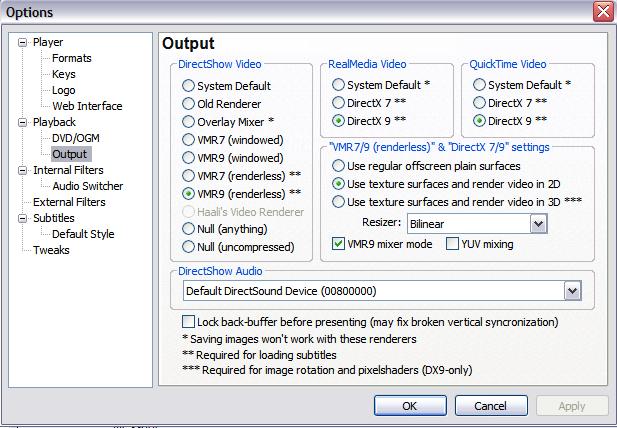Confirm settings with OK button

pos(410,406)
